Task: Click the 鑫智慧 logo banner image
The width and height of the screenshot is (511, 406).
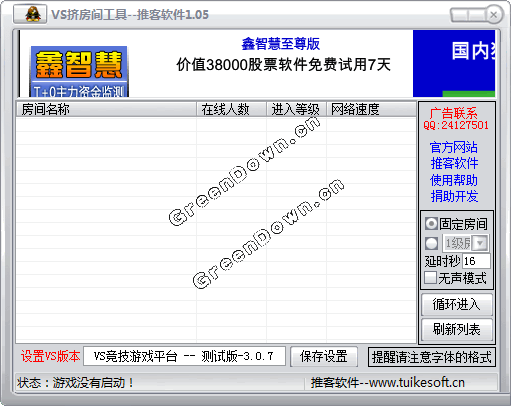Action: [x=79, y=71]
